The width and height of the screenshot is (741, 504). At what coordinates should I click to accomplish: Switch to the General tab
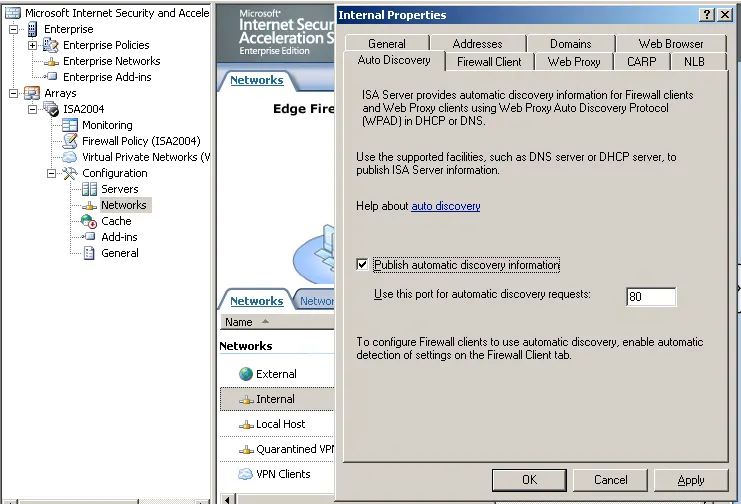pyautogui.click(x=387, y=43)
